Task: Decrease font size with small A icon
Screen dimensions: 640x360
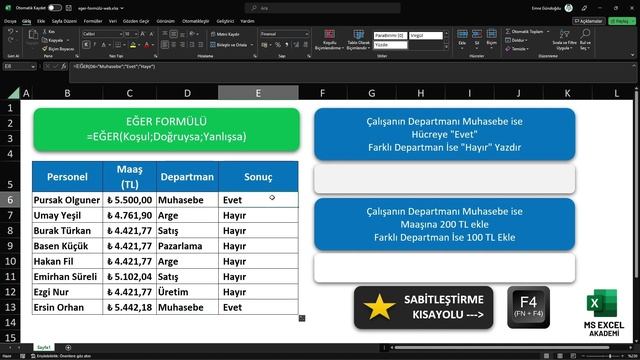Action: coord(151,34)
